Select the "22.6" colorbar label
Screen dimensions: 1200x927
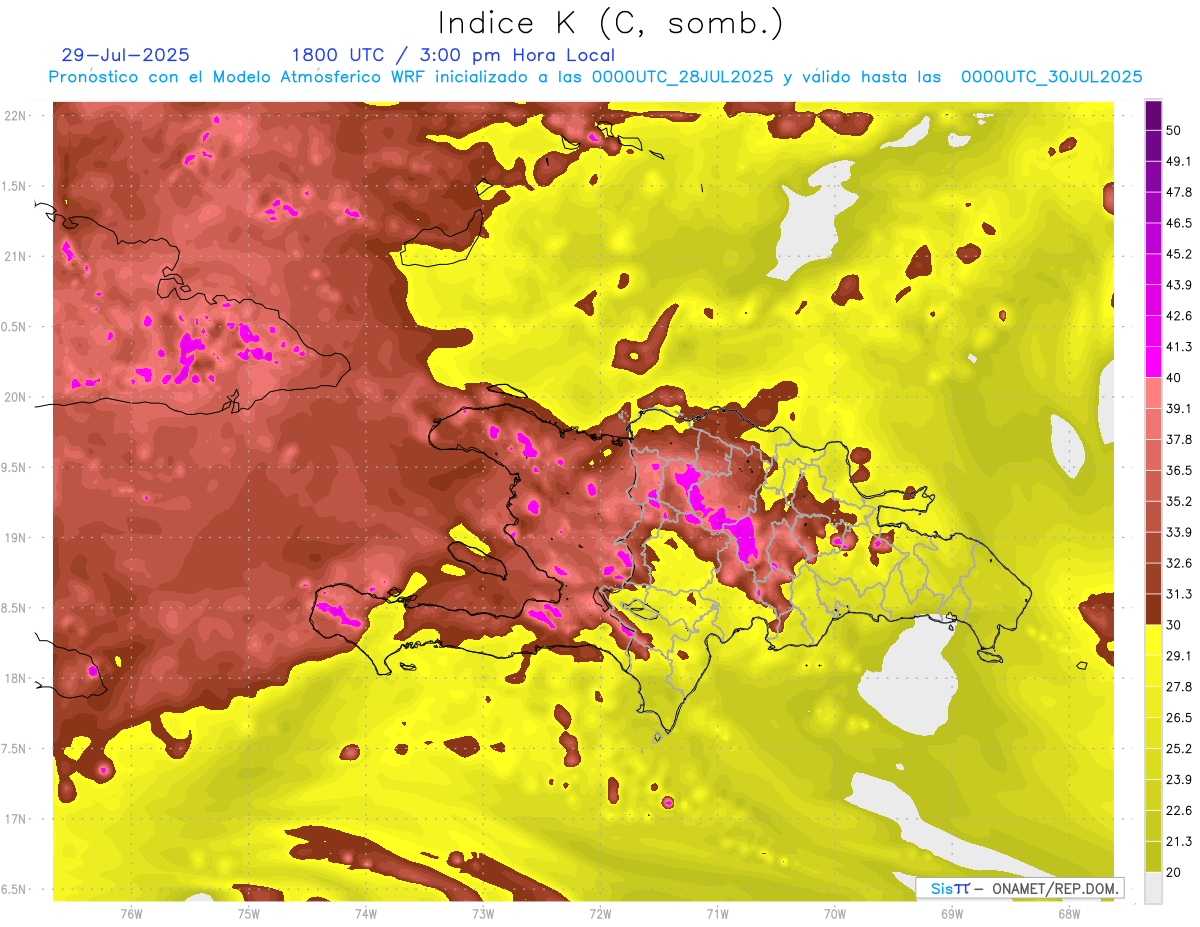[x=1179, y=811]
